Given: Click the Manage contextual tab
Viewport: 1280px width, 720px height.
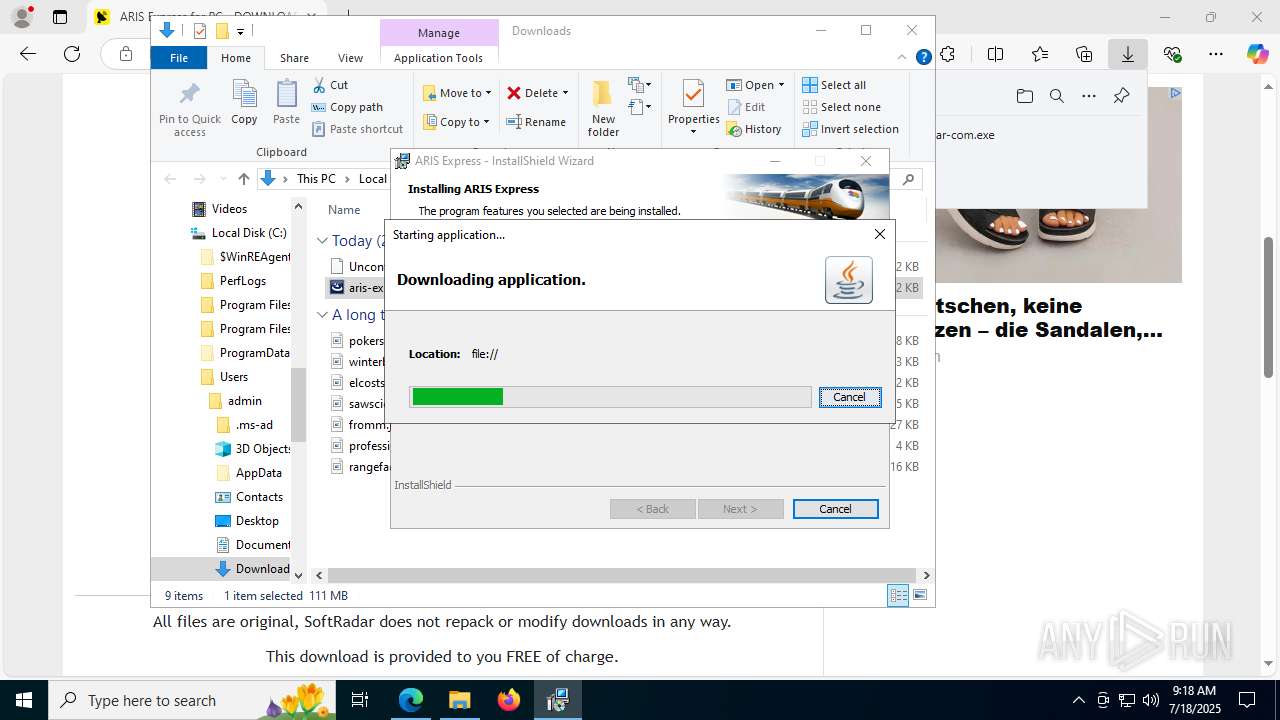Looking at the screenshot, I should (x=438, y=33).
